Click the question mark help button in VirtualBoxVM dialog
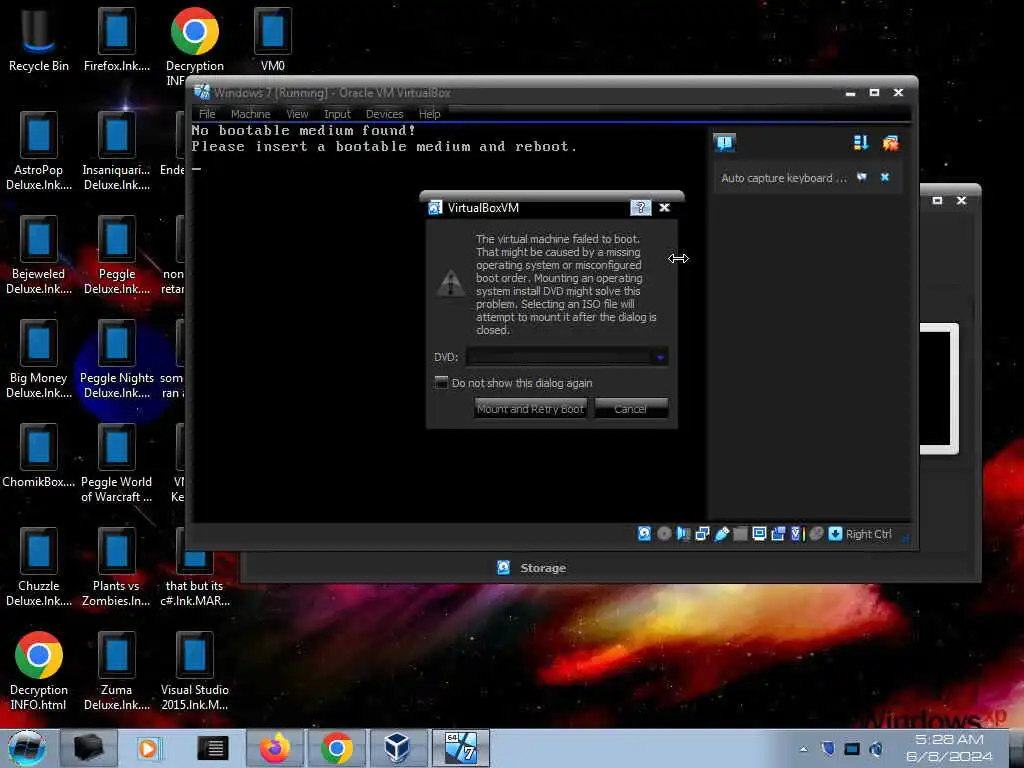 640,208
